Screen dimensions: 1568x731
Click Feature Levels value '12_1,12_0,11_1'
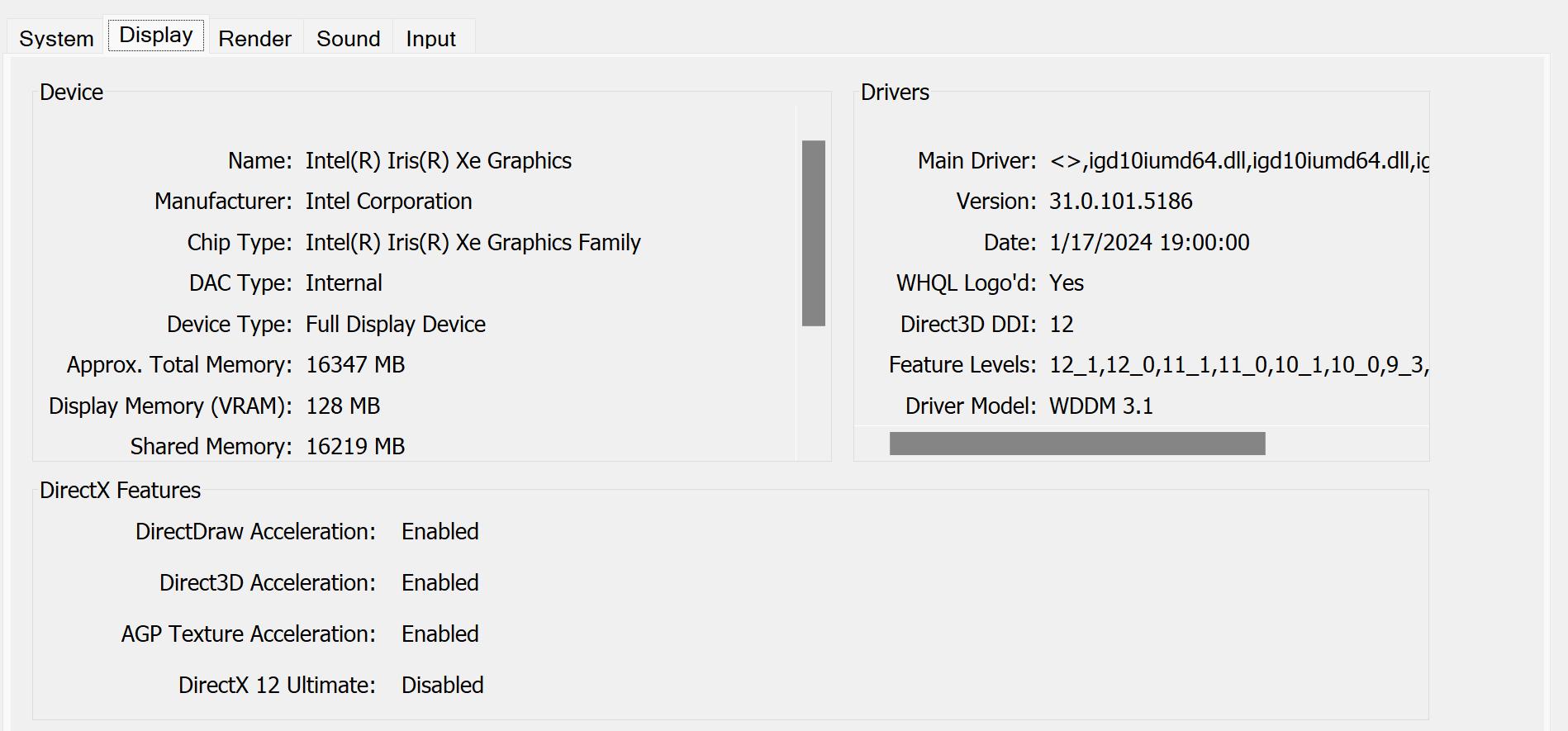tap(1239, 364)
